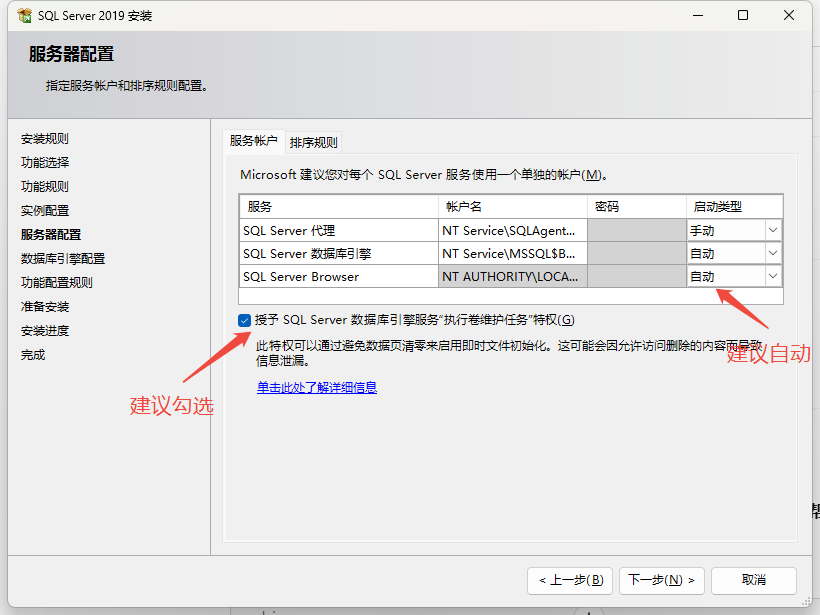Close the SQL Server 2019 安装 window
The height and width of the screenshot is (615, 820).
tap(789, 15)
